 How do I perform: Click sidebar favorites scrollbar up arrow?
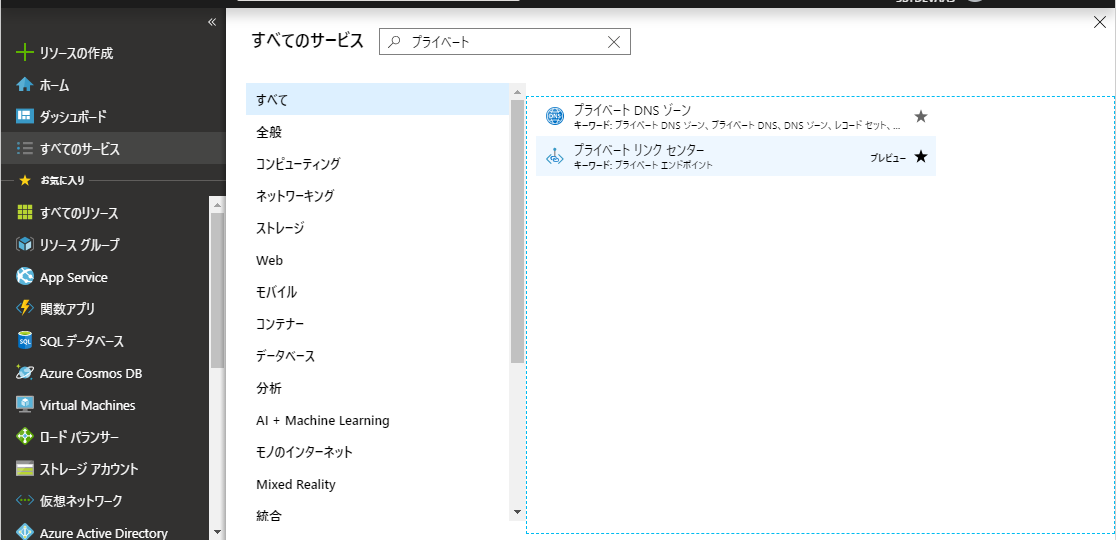pos(218,204)
